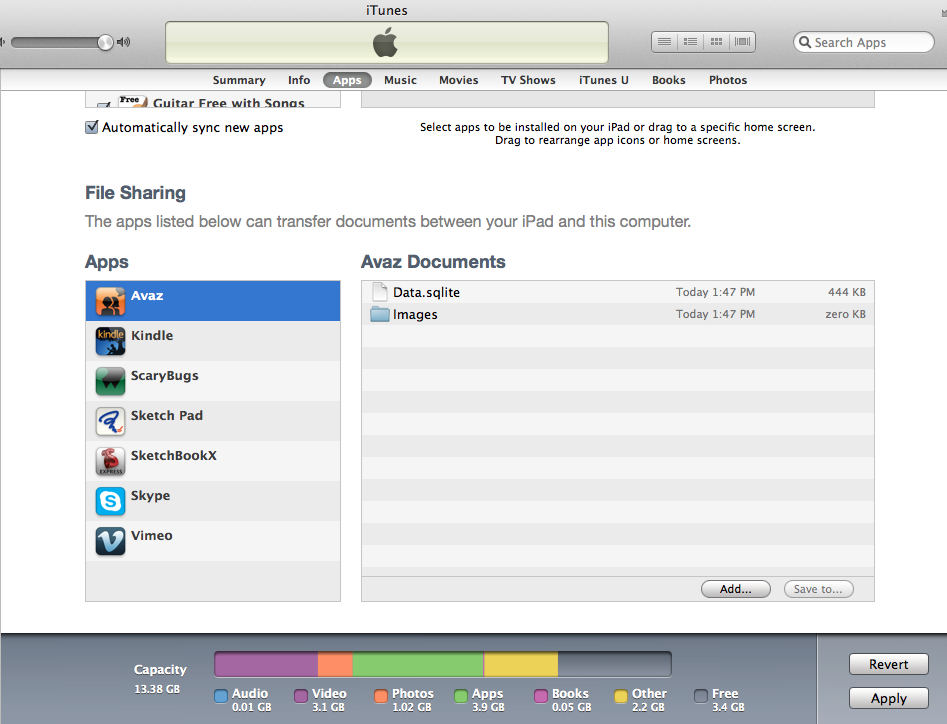Screen dimensions: 947x724
Task: Click the Apps capacity color swatch
Action: click(461, 696)
